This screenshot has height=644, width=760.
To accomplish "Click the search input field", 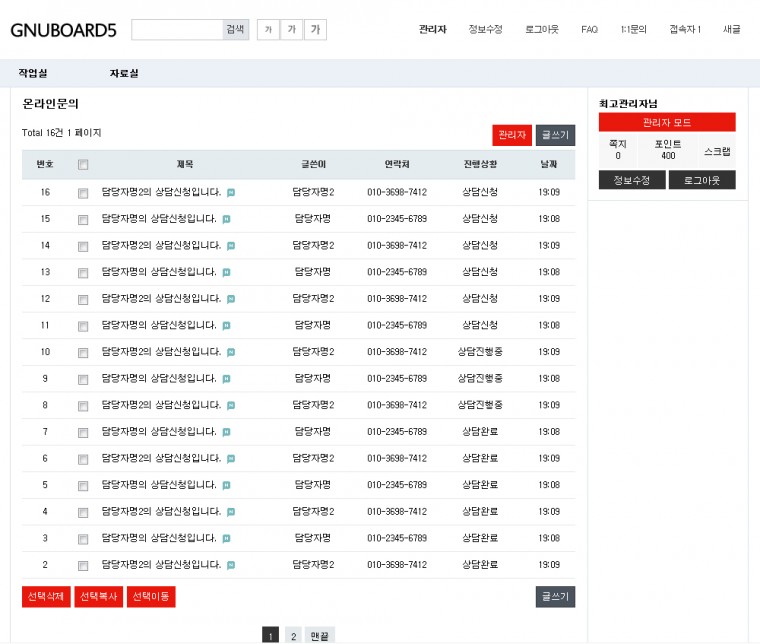I will (176, 30).
